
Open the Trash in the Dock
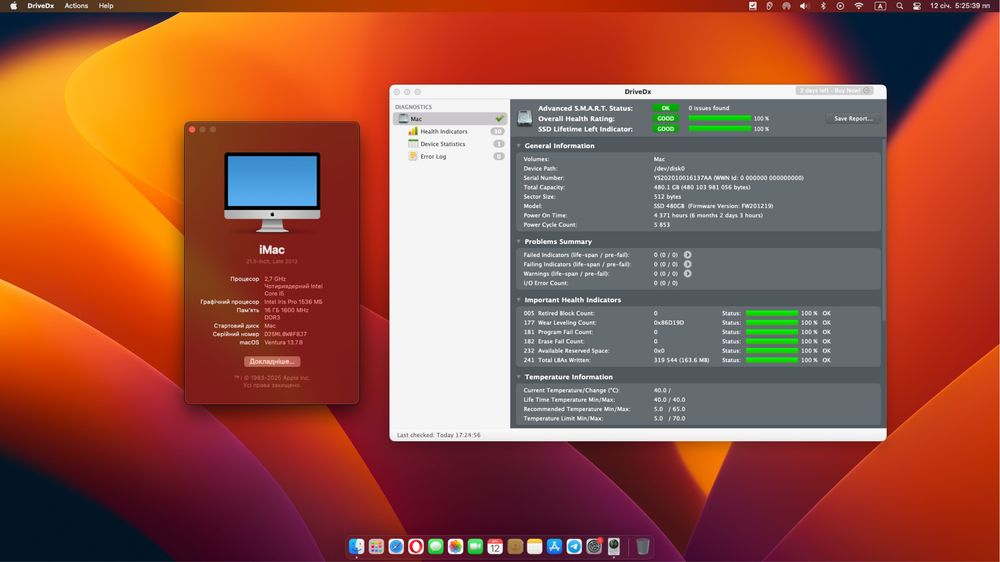642,546
